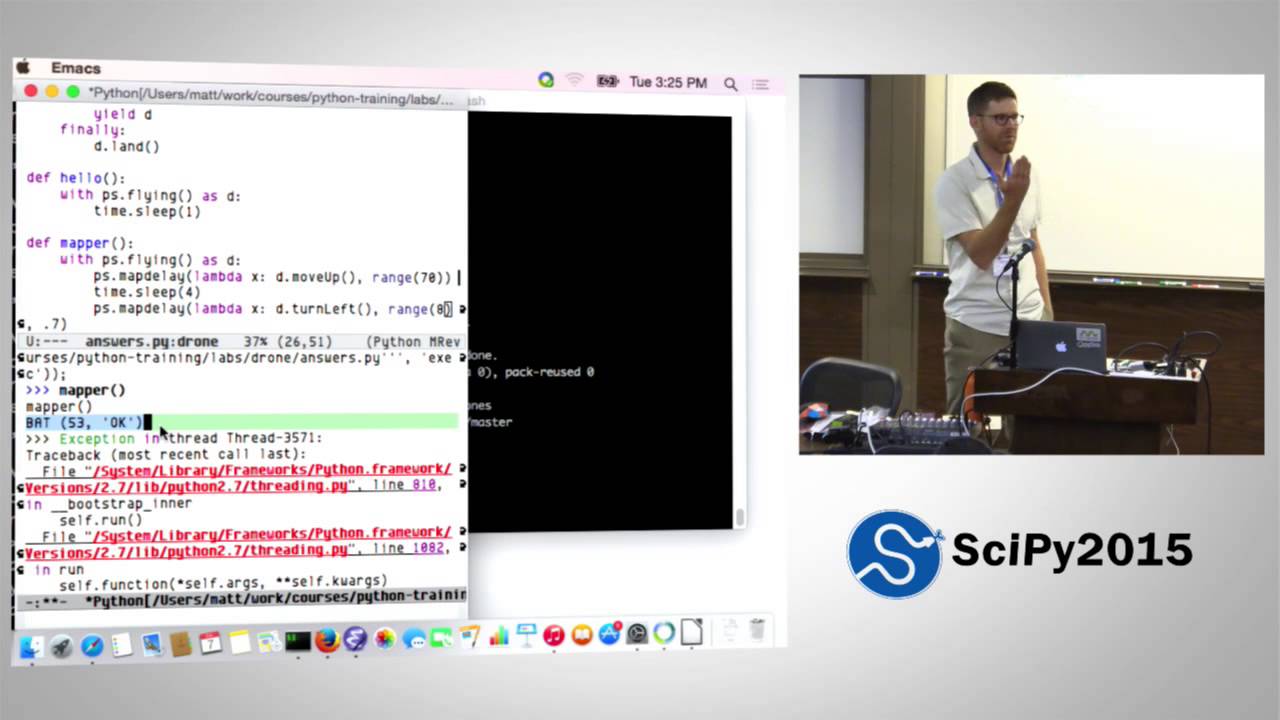Click the green circular menu bar icon

tap(545, 79)
